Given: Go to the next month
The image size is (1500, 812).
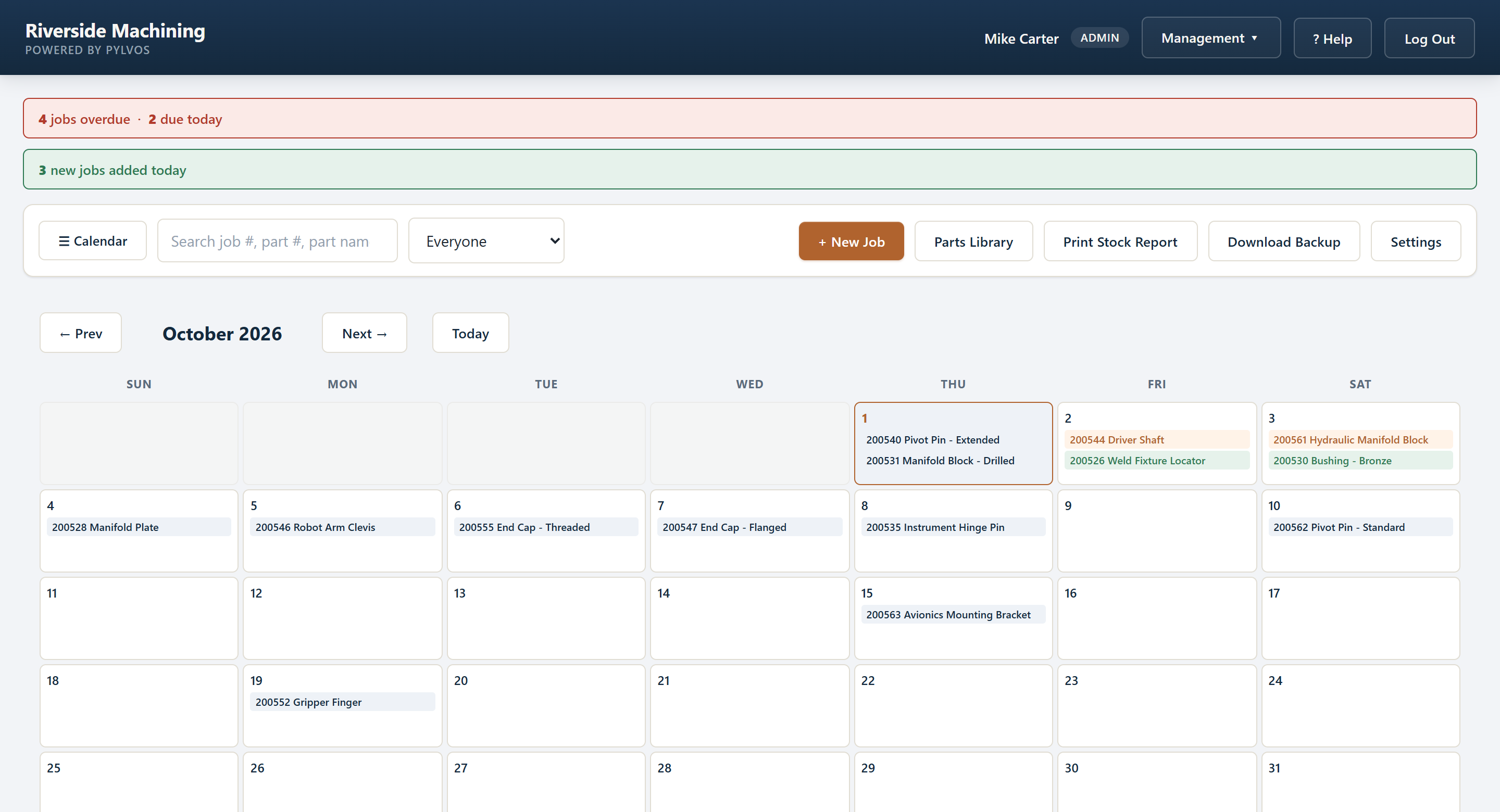Looking at the screenshot, I should [365, 333].
